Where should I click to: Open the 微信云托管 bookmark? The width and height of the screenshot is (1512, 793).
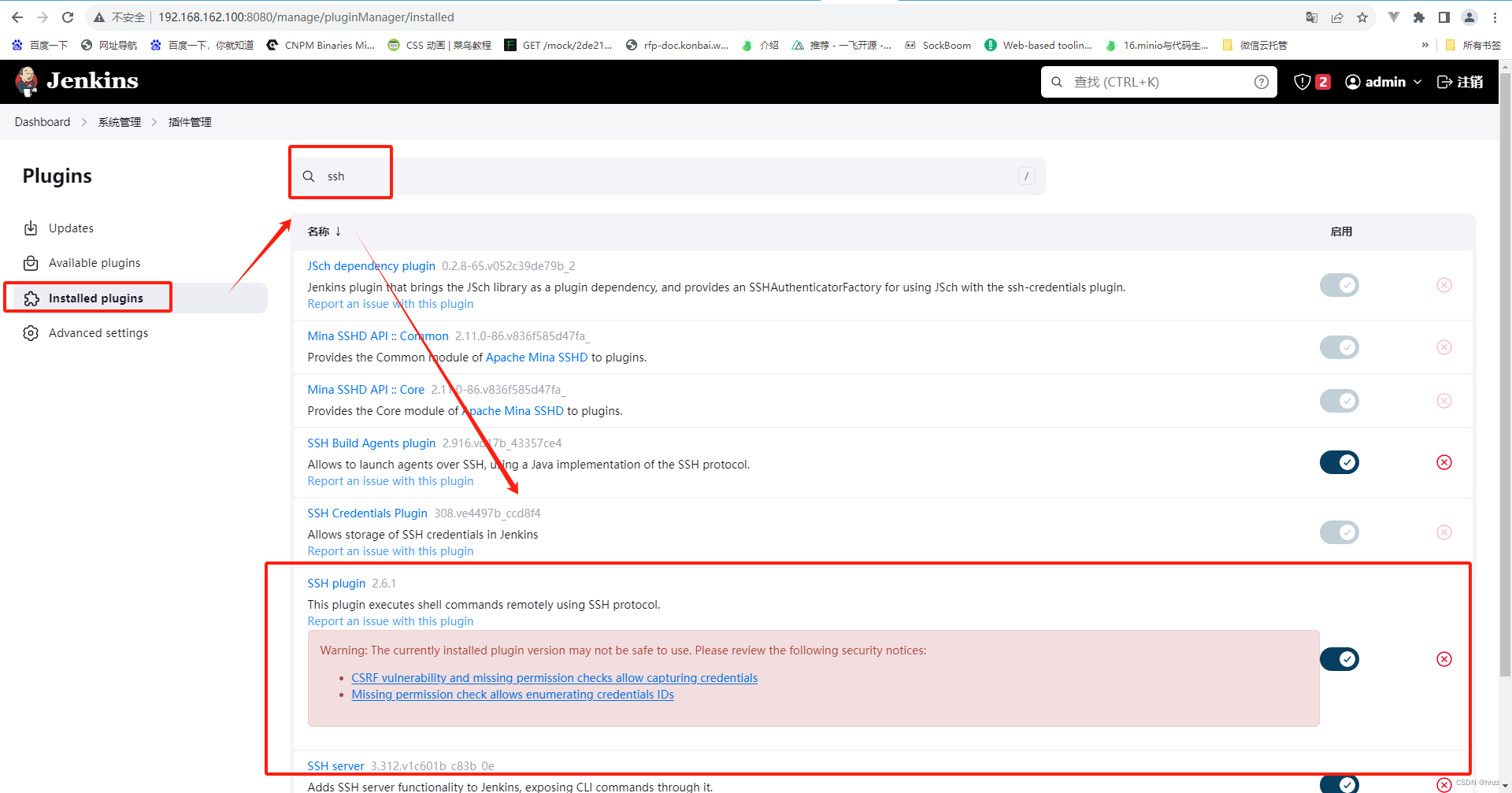pyautogui.click(x=1255, y=46)
